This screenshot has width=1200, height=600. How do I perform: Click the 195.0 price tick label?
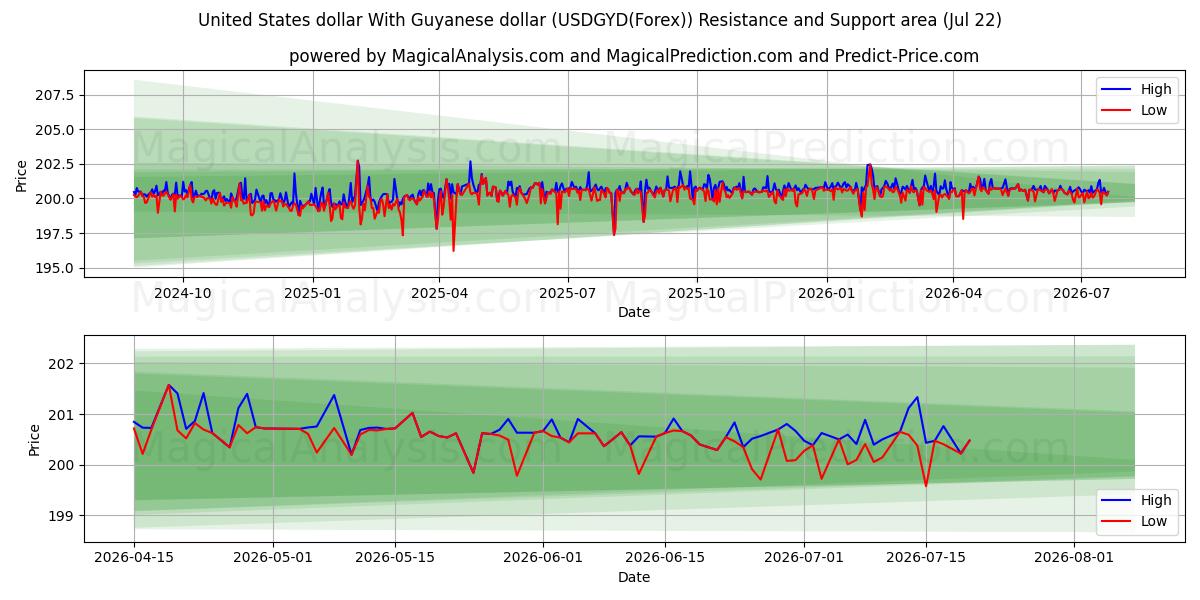pos(55,268)
